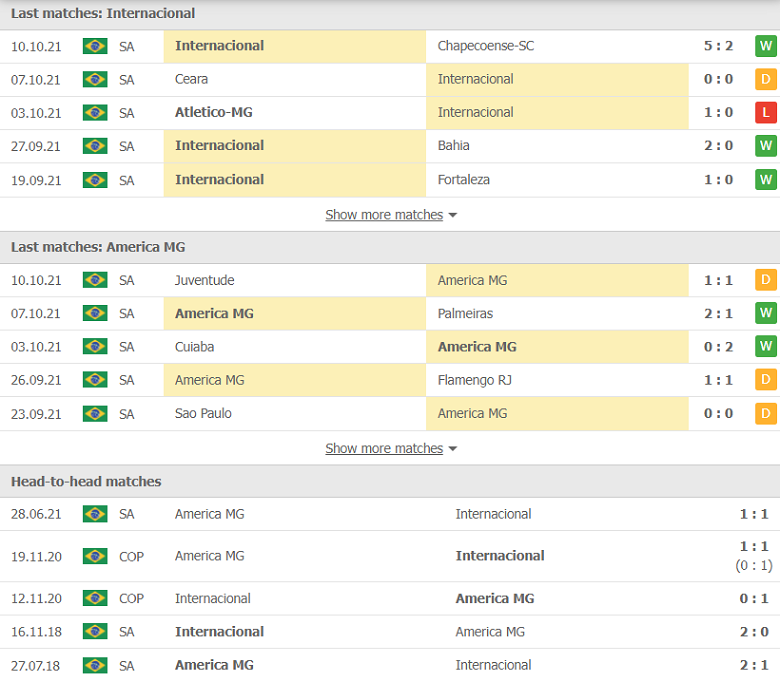Click bold Internacional name in 16.11.18 row
The image size is (780, 682).
point(219,632)
